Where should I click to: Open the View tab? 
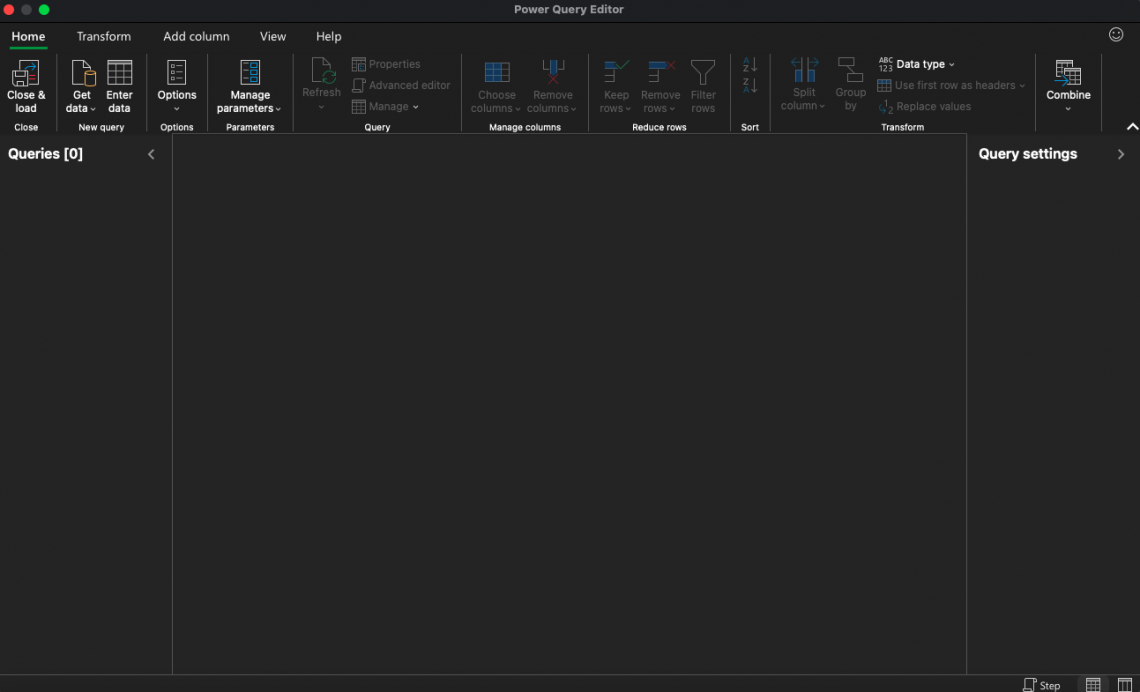pyautogui.click(x=273, y=36)
